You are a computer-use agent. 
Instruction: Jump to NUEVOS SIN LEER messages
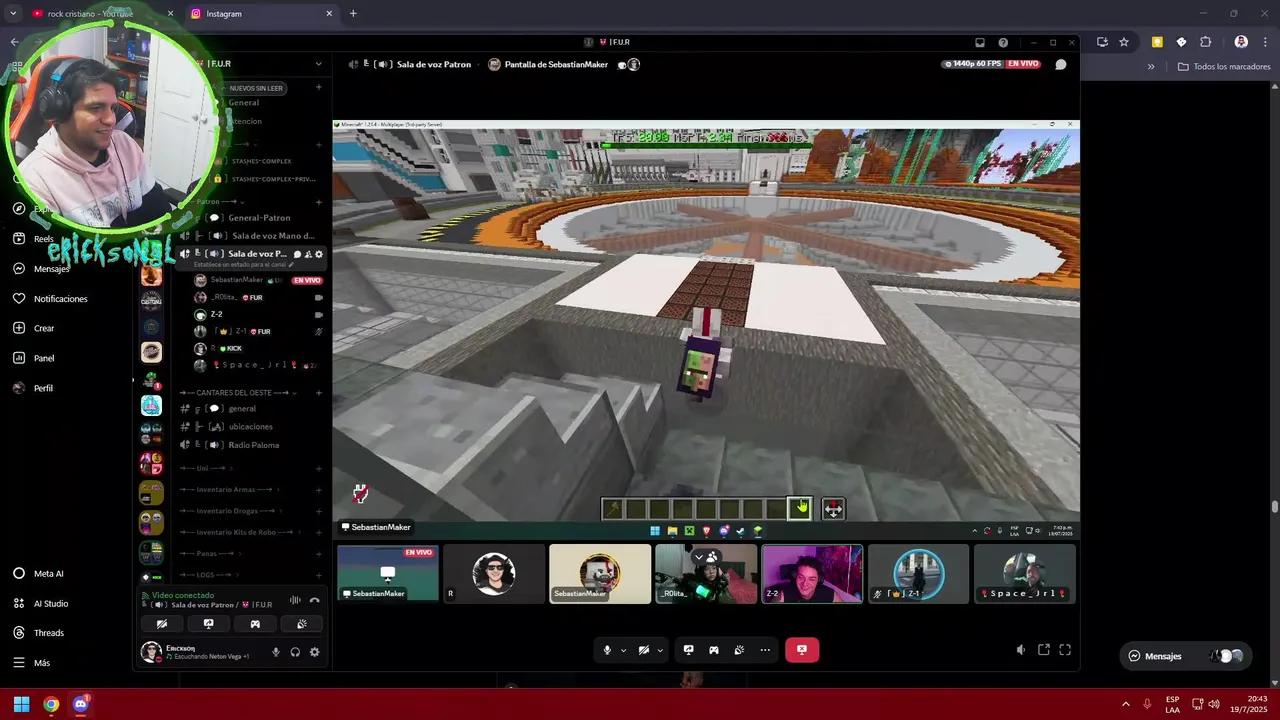coord(256,88)
